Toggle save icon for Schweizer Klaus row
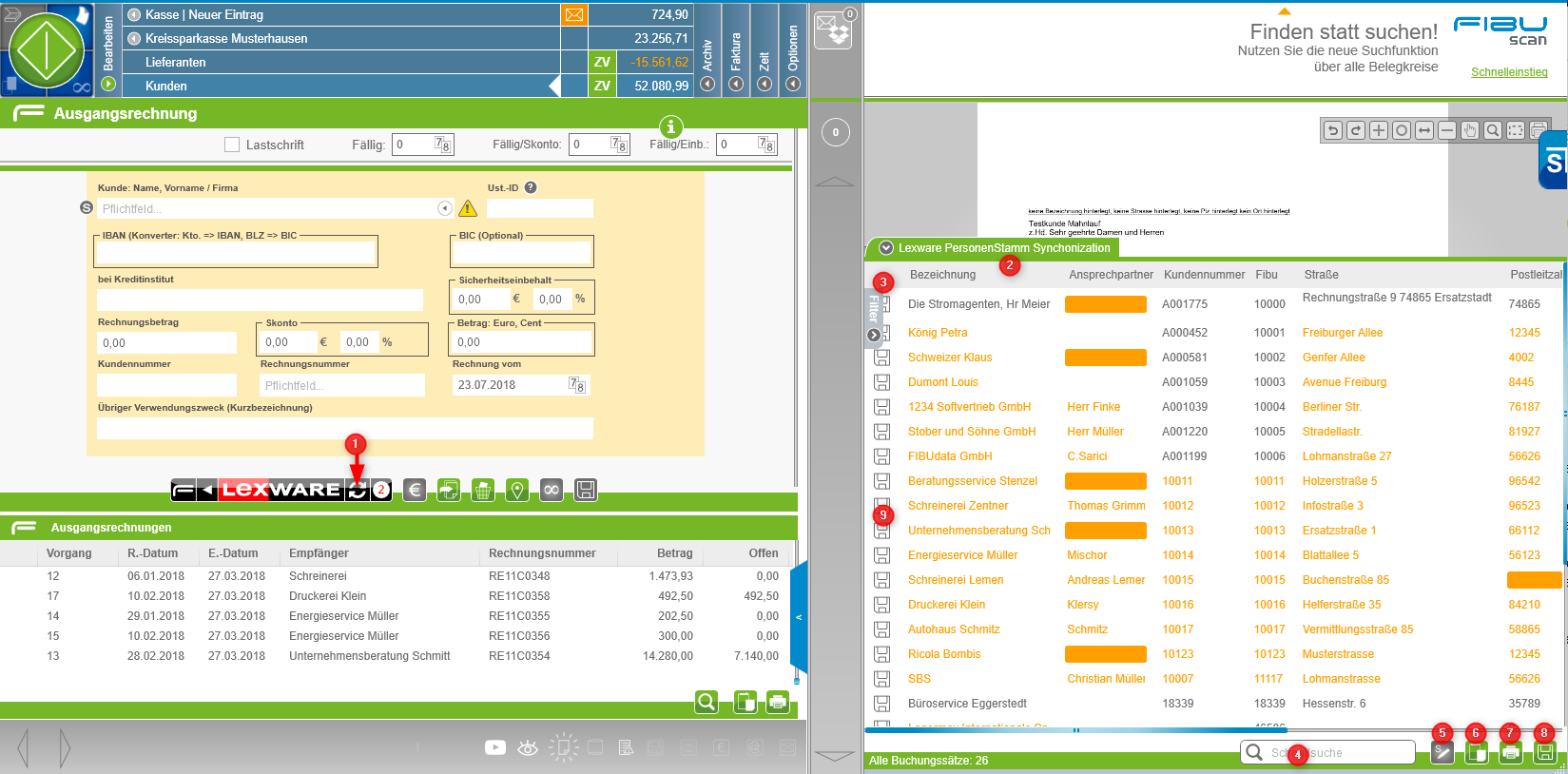This screenshot has width=1568, height=774. click(882, 358)
